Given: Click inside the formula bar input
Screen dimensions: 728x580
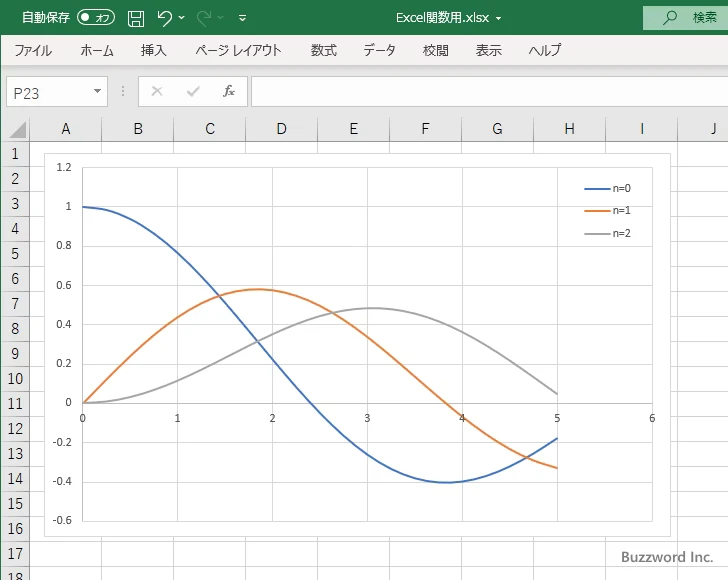Looking at the screenshot, I should pyautogui.click(x=489, y=91).
